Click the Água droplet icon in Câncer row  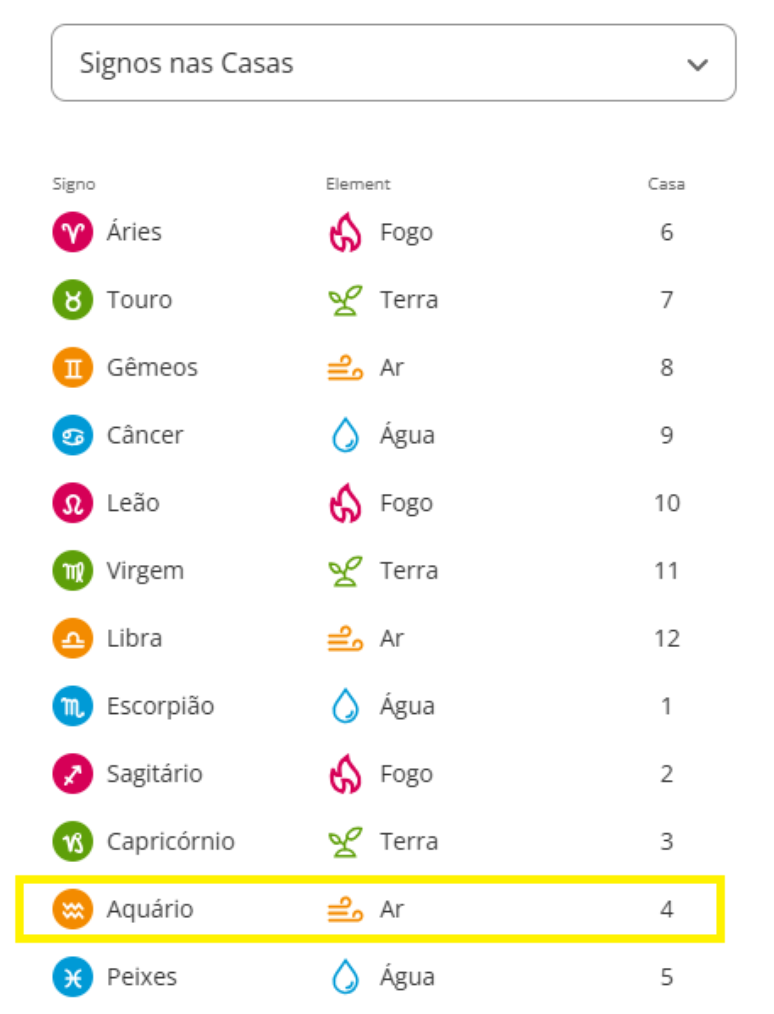pos(345,436)
